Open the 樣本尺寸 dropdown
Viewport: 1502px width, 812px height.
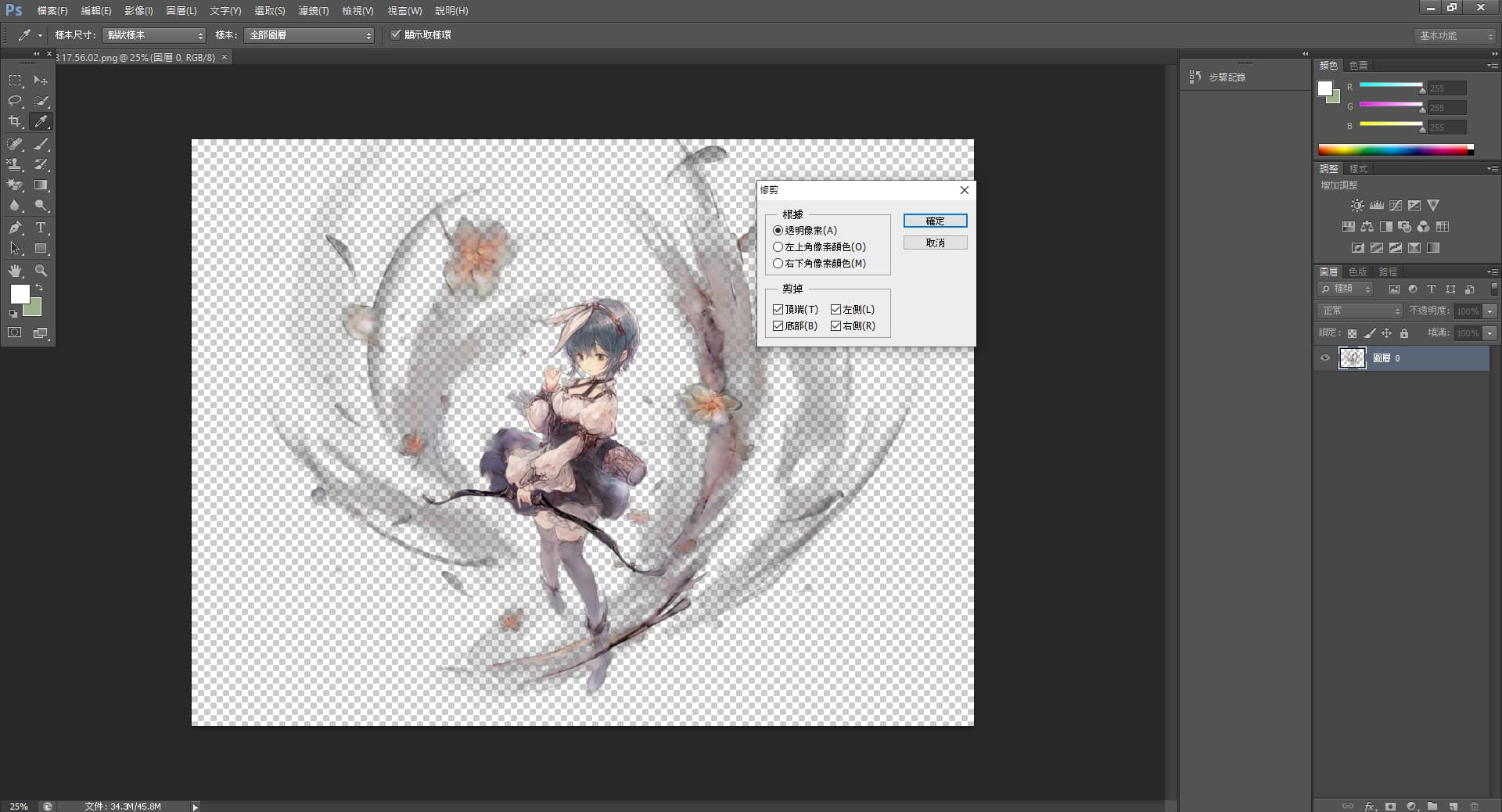[155, 35]
